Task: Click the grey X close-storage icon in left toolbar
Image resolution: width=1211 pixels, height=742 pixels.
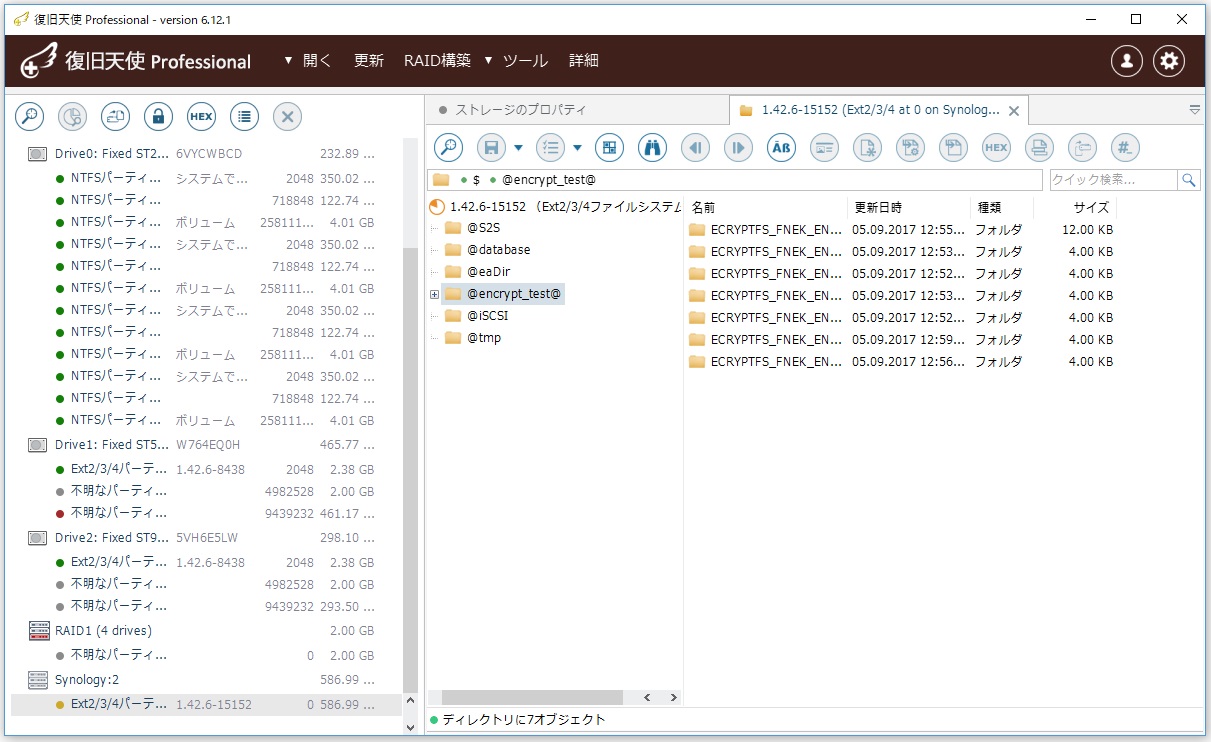Action: 287,117
